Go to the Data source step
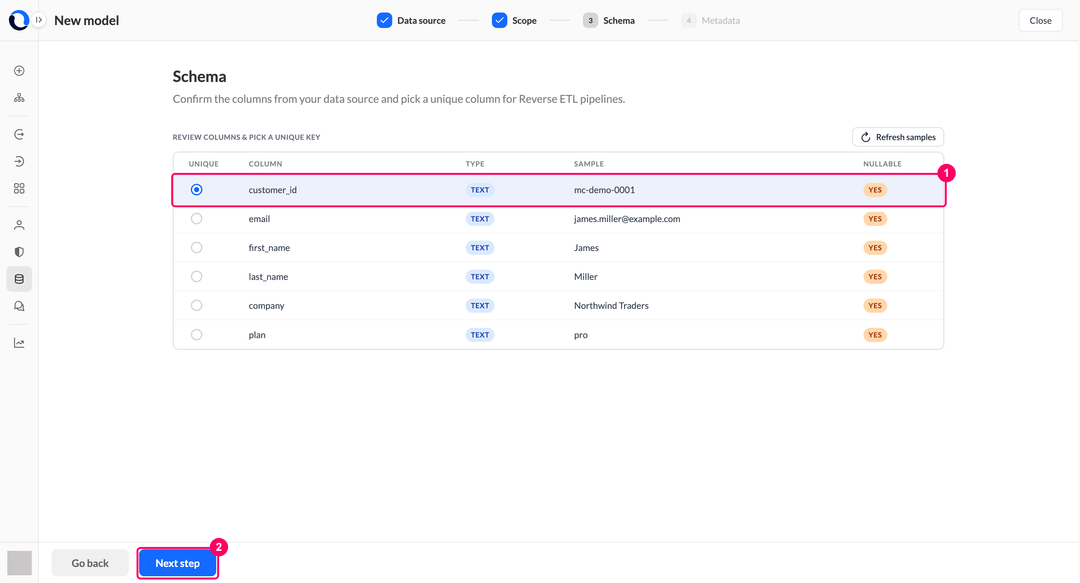 point(411,21)
